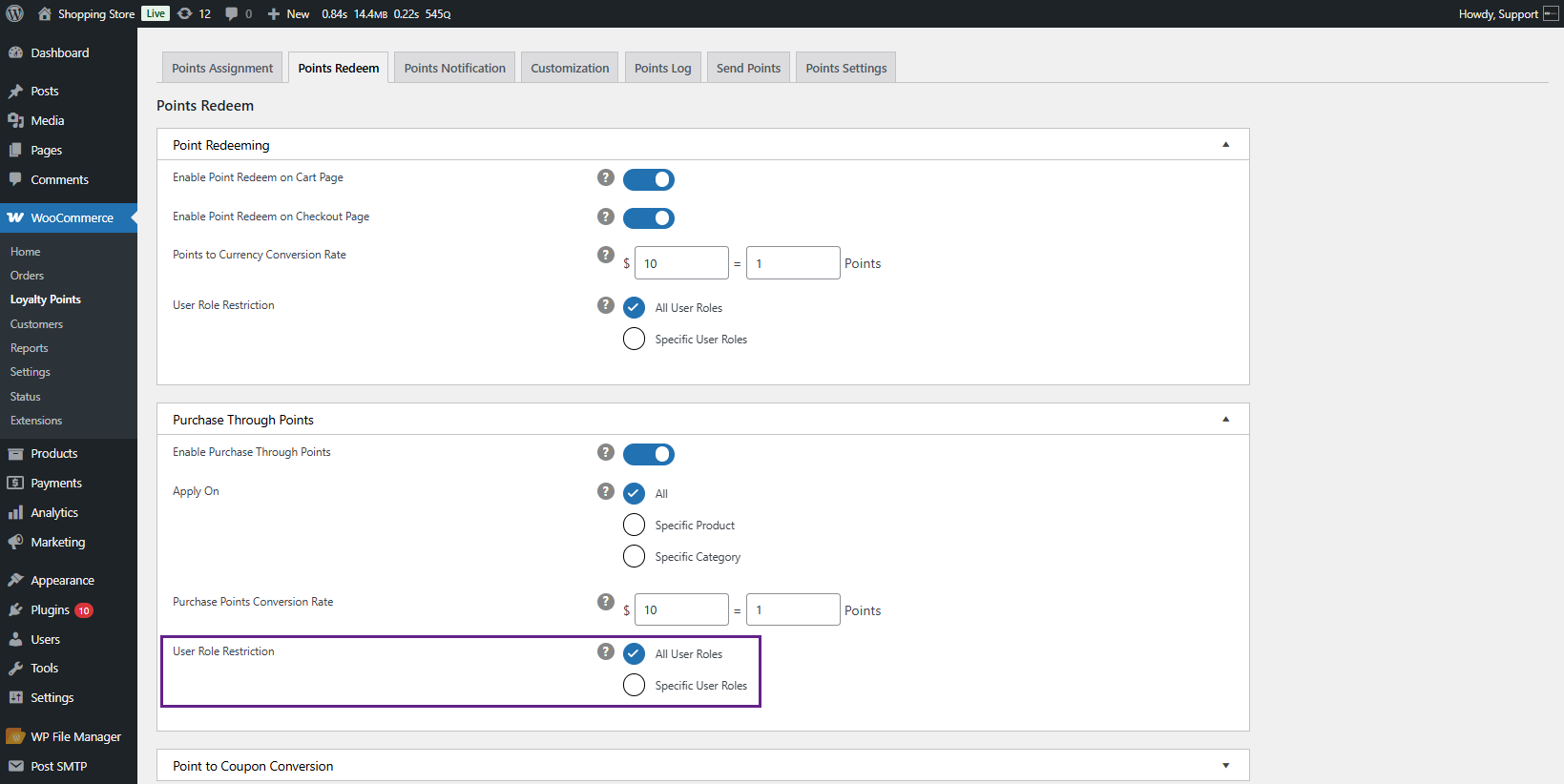Select Specific User Roles in Point Redeeming section
The height and width of the screenshot is (784, 1564).
coord(634,339)
